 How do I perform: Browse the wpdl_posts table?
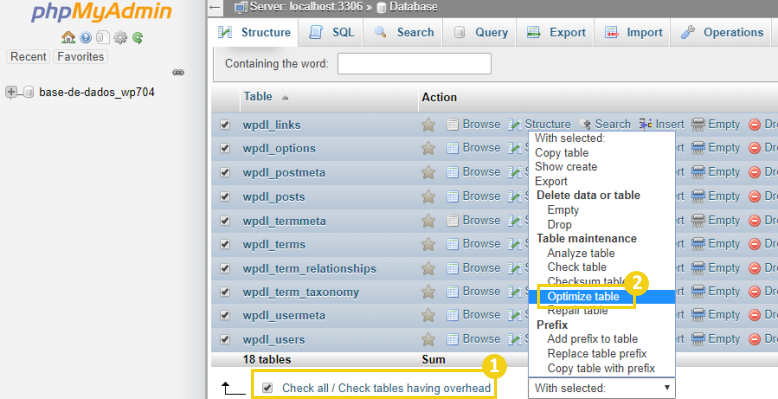473,196
